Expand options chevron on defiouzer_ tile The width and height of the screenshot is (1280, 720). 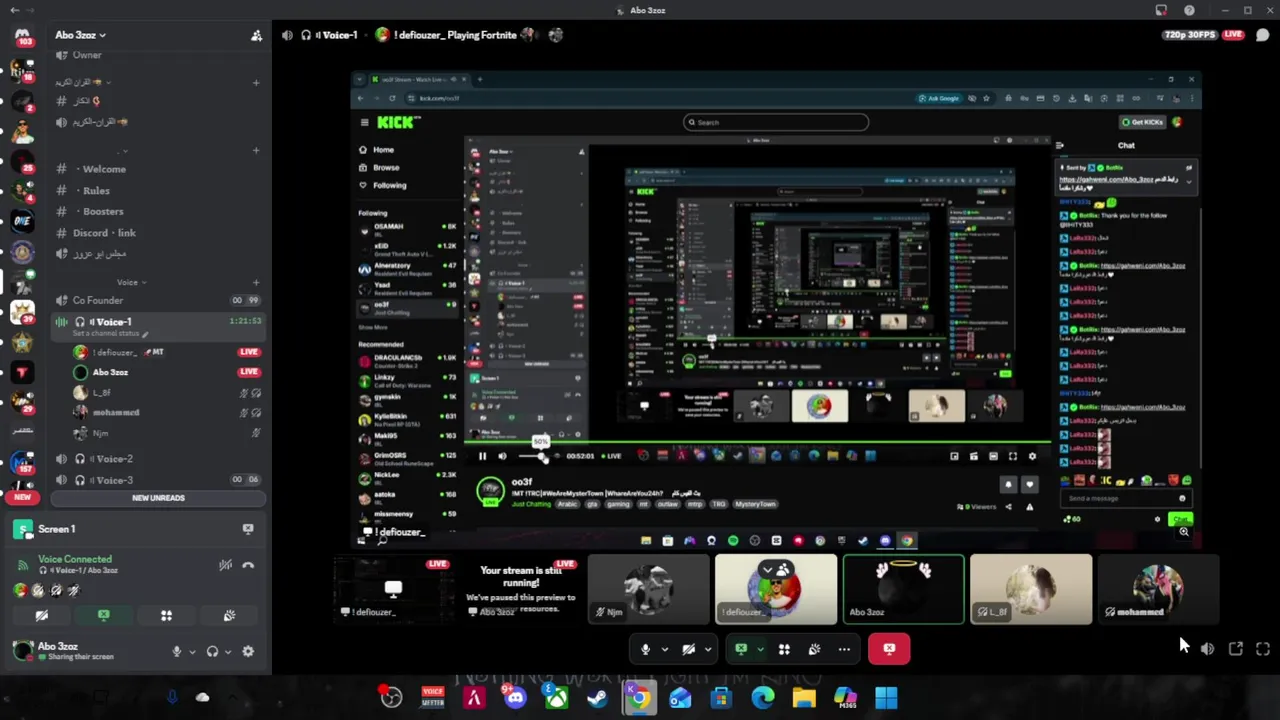pyautogui.click(x=768, y=571)
